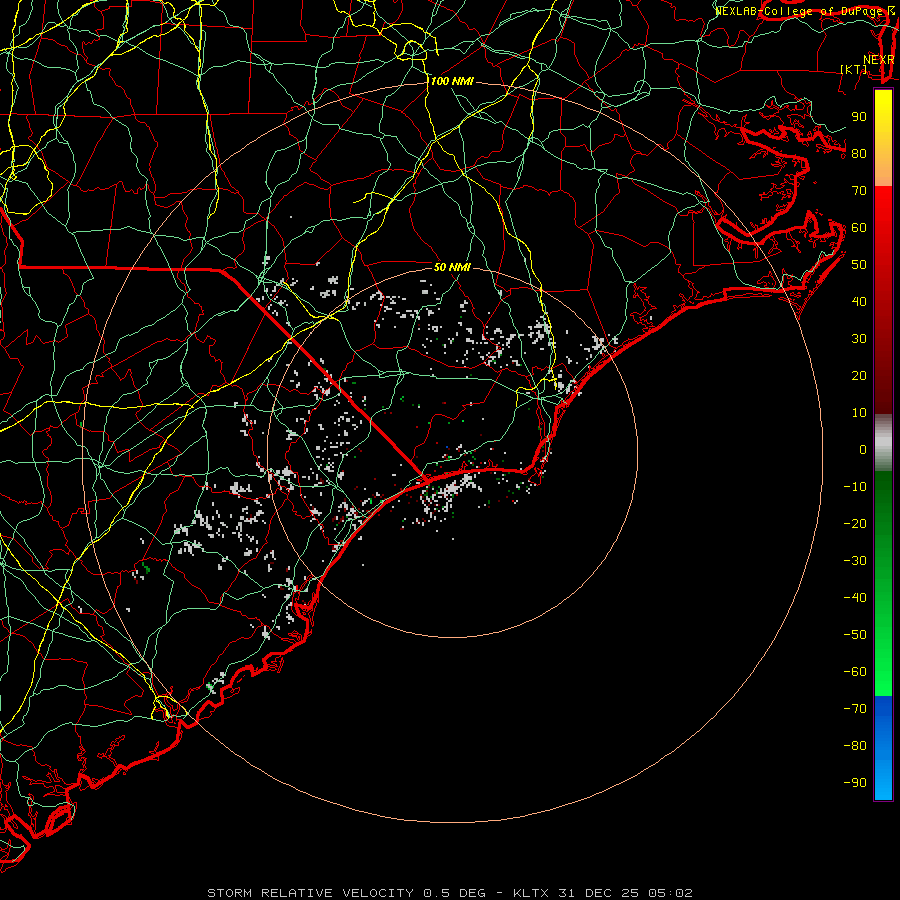
Task: Select the bright blue bottom segment of scale
Action: [883, 747]
